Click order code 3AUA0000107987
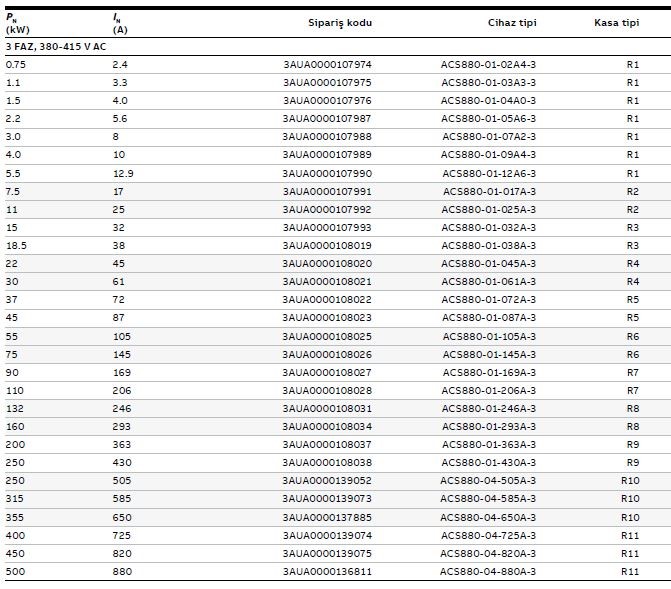This screenshot has width=671, height=589. [x=327, y=119]
